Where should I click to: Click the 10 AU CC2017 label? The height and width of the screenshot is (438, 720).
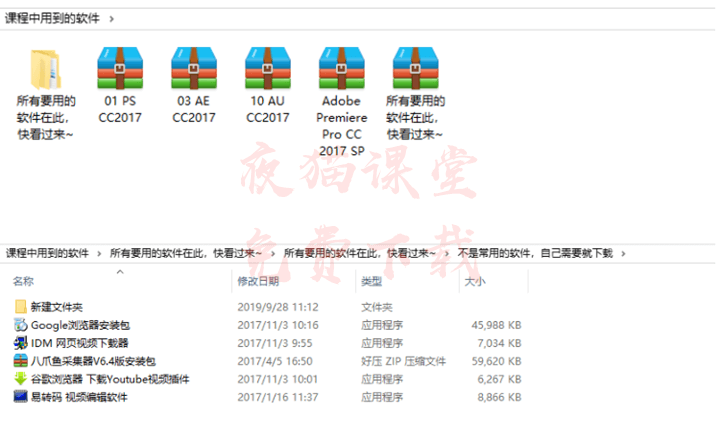coord(268,109)
